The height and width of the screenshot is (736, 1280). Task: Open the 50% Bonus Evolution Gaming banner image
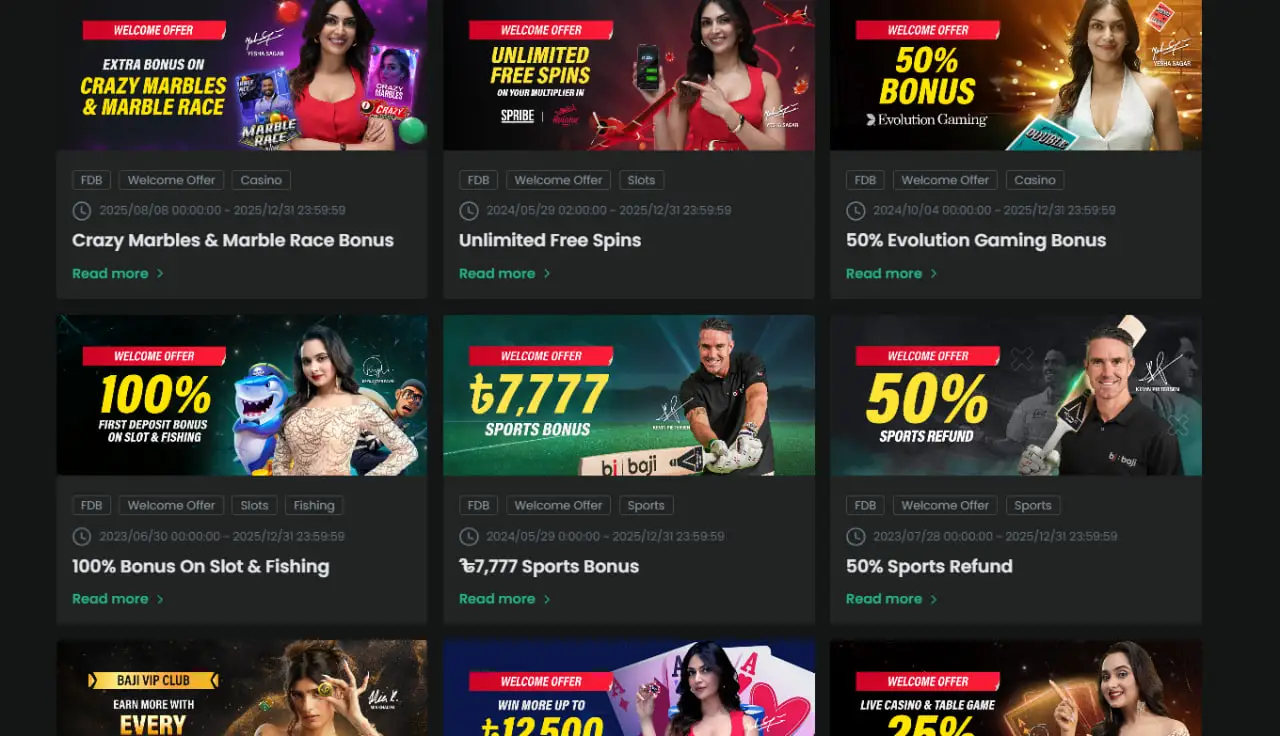click(x=1016, y=75)
